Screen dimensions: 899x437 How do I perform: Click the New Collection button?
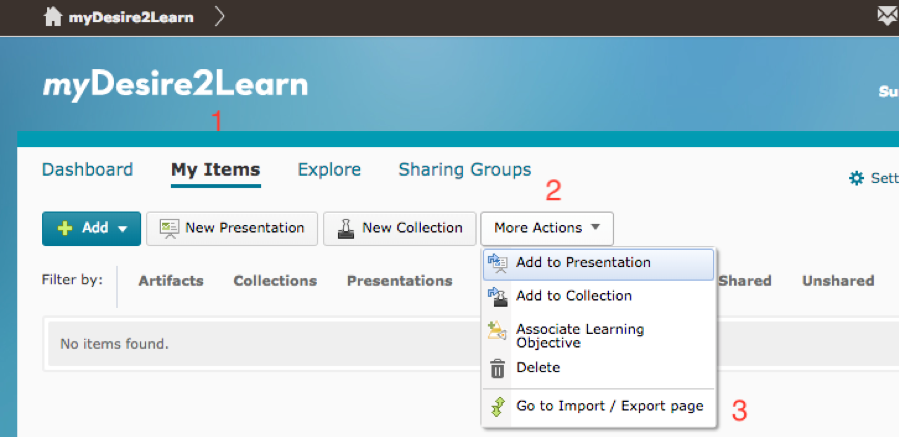pos(399,228)
